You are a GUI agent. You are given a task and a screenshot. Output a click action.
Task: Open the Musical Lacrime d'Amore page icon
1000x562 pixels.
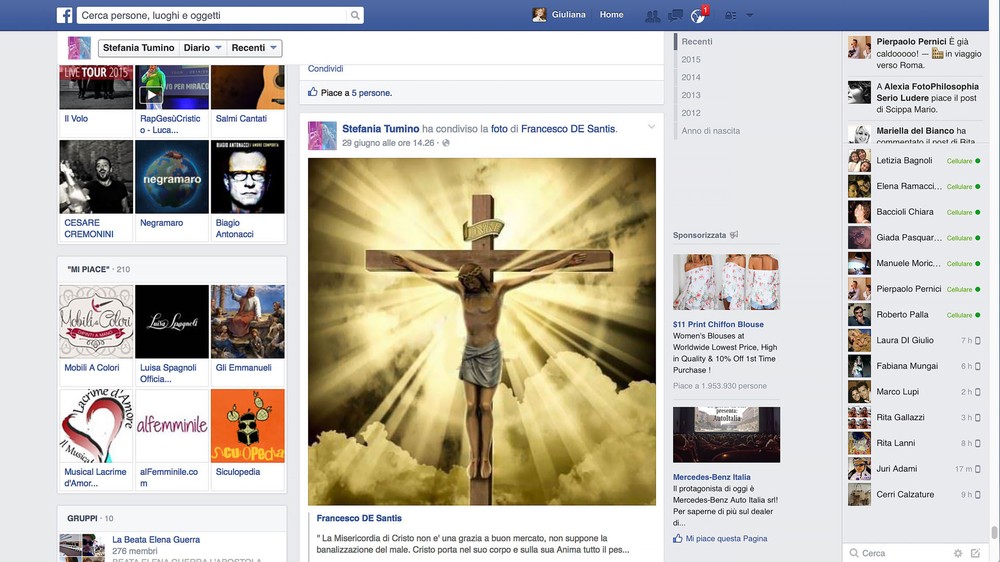(96, 426)
